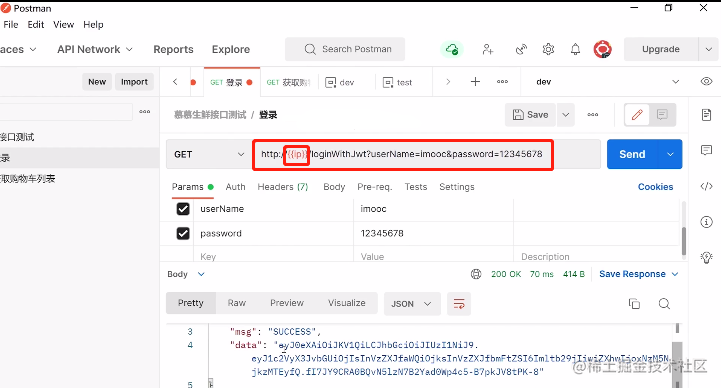721x388 pixels.
Task: Open the request info icon
Action: (706, 222)
